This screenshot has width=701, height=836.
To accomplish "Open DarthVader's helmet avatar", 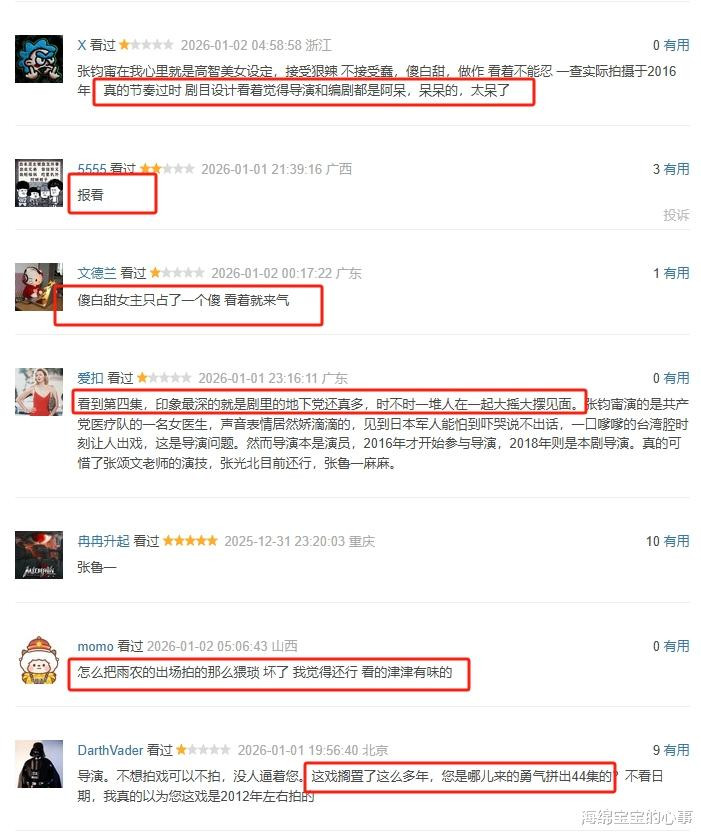I will point(39,764).
